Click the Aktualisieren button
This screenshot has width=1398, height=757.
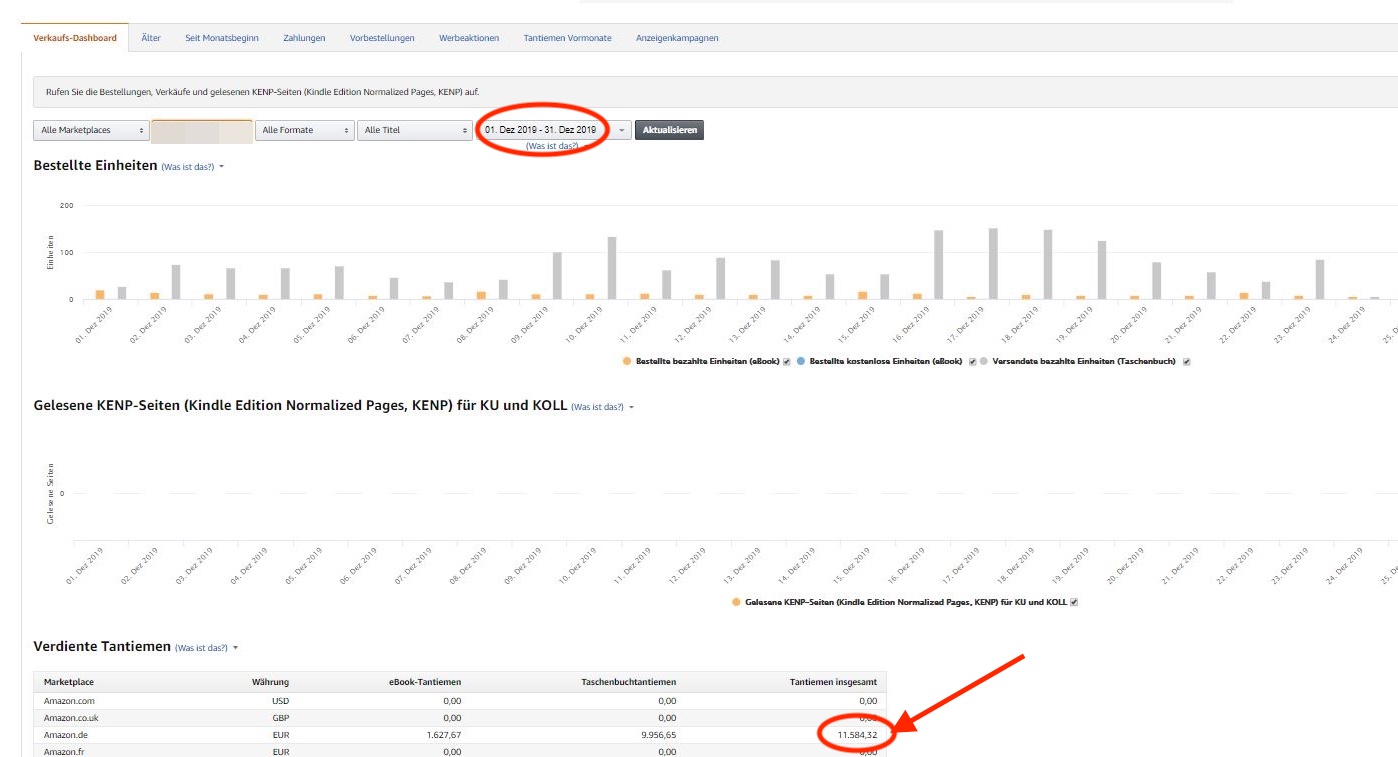pyautogui.click(x=670, y=130)
